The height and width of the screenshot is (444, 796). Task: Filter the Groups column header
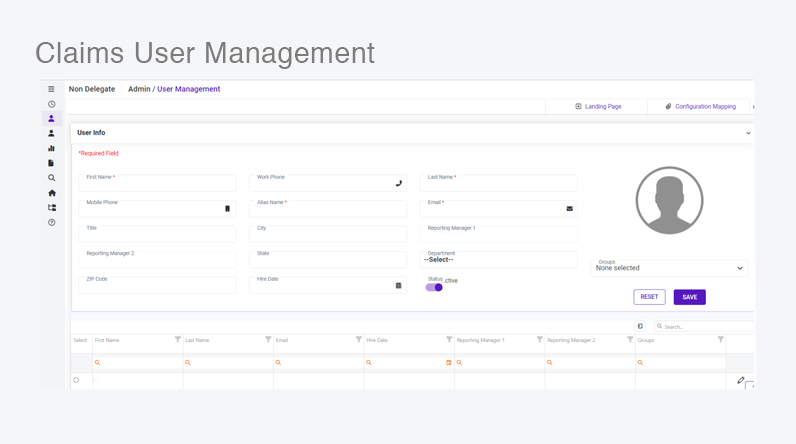coord(720,339)
